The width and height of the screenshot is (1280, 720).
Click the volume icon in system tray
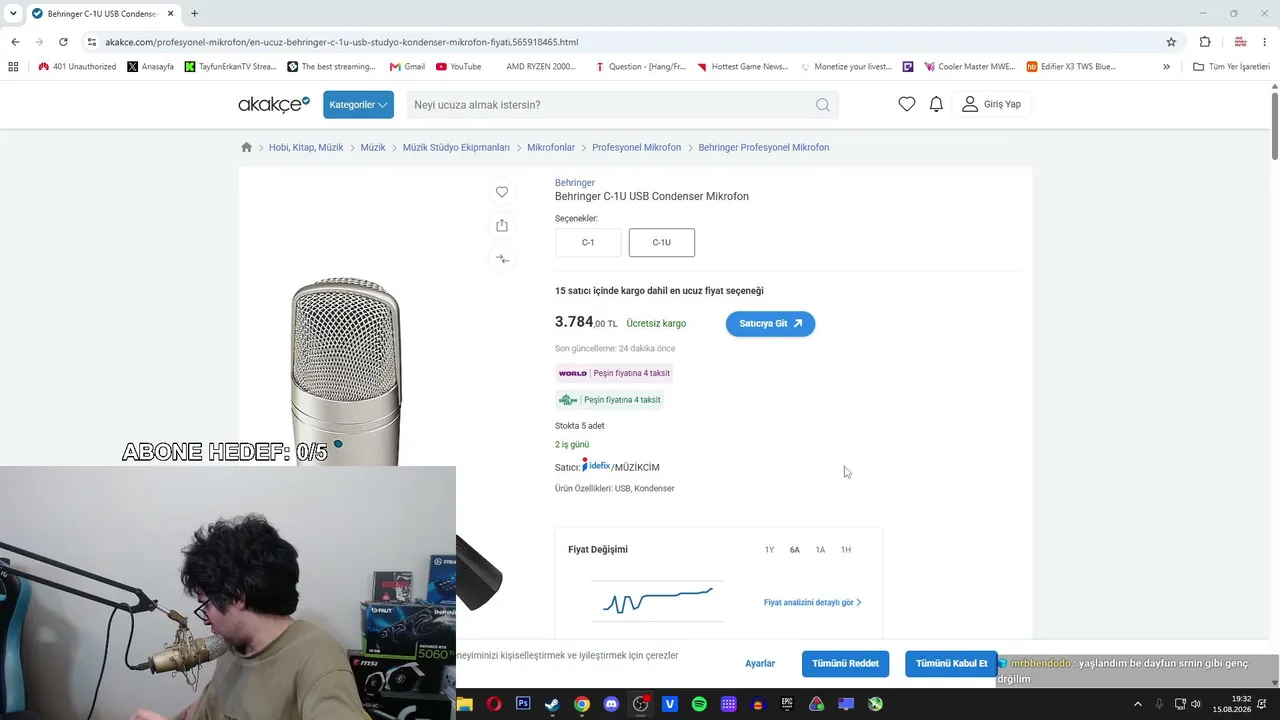pos(1196,704)
